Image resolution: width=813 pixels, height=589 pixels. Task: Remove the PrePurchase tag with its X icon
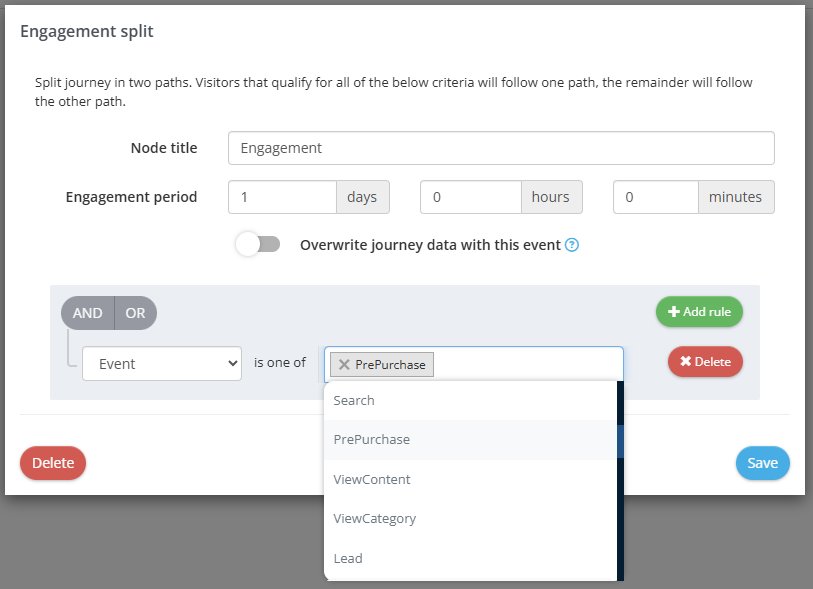point(344,365)
